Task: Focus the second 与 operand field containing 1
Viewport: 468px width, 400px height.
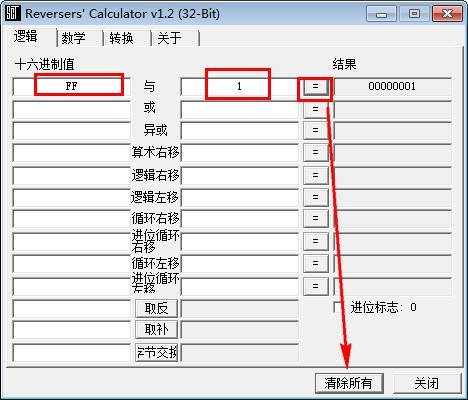Action: tap(239, 87)
